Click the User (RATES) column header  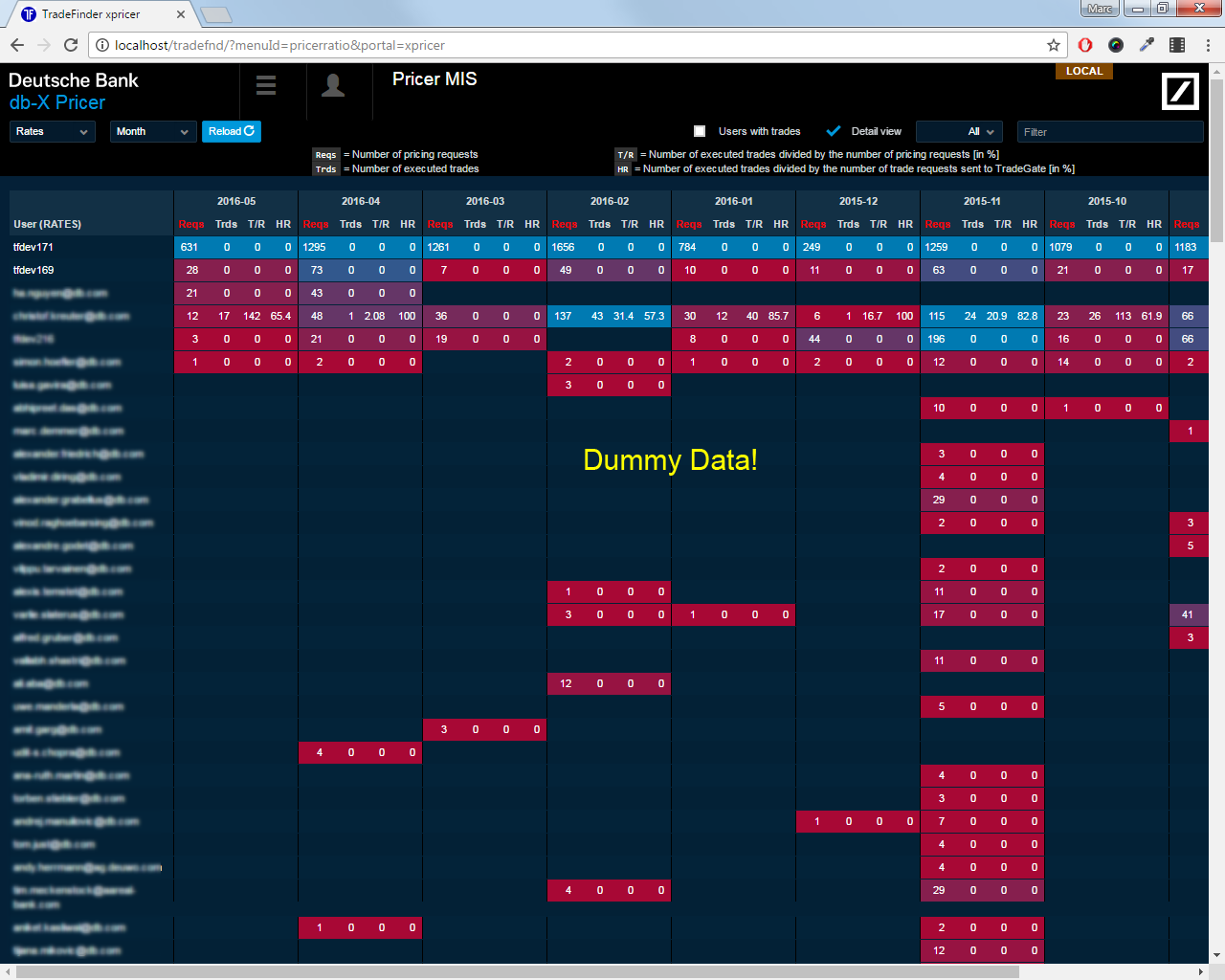tap(48, 224)
